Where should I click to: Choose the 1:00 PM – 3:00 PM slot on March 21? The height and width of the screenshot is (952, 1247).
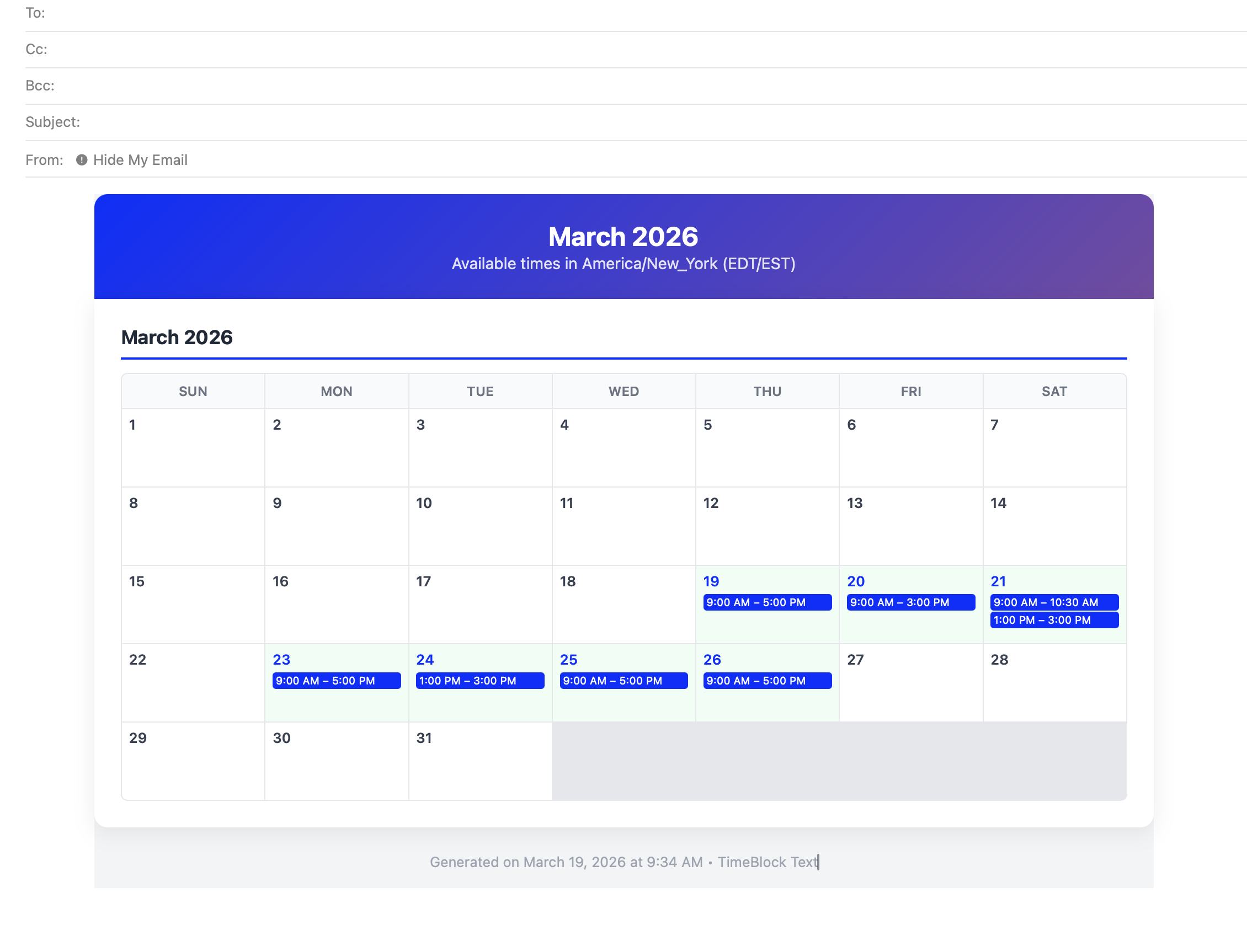[x=1054, y=620]
